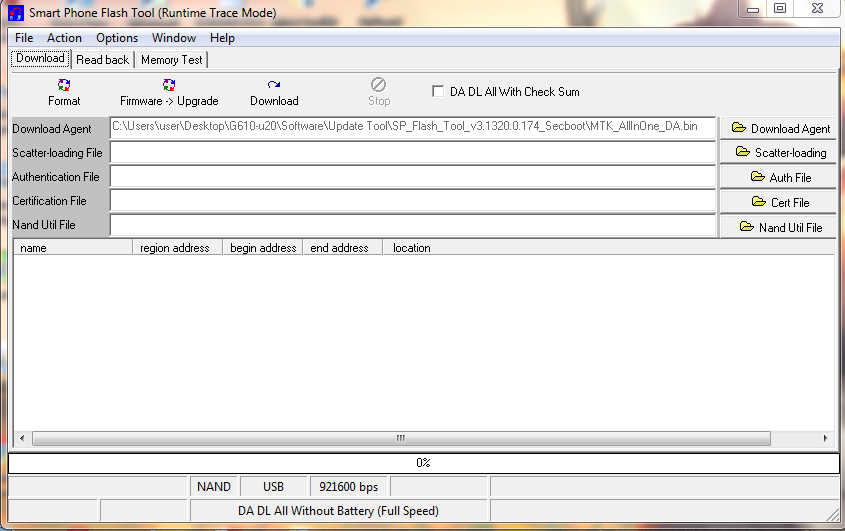Open the Action menu

tap(64, 38)
